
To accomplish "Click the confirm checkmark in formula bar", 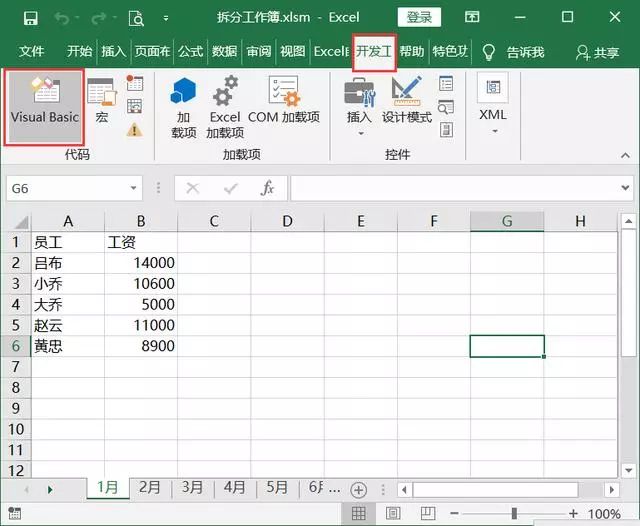I will (231, 189).
